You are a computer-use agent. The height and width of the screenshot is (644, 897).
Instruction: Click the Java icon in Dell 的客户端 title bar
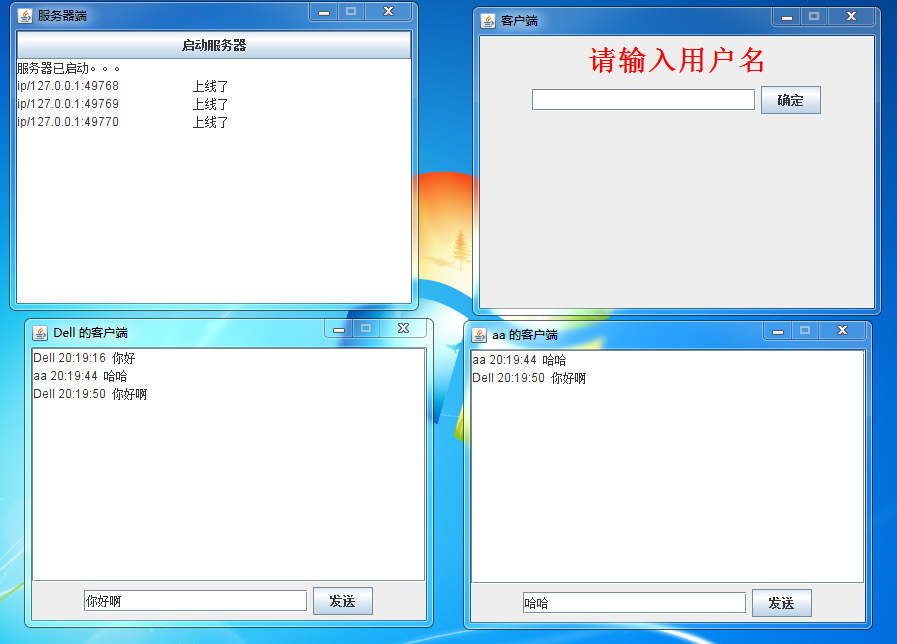pos(39,333)
